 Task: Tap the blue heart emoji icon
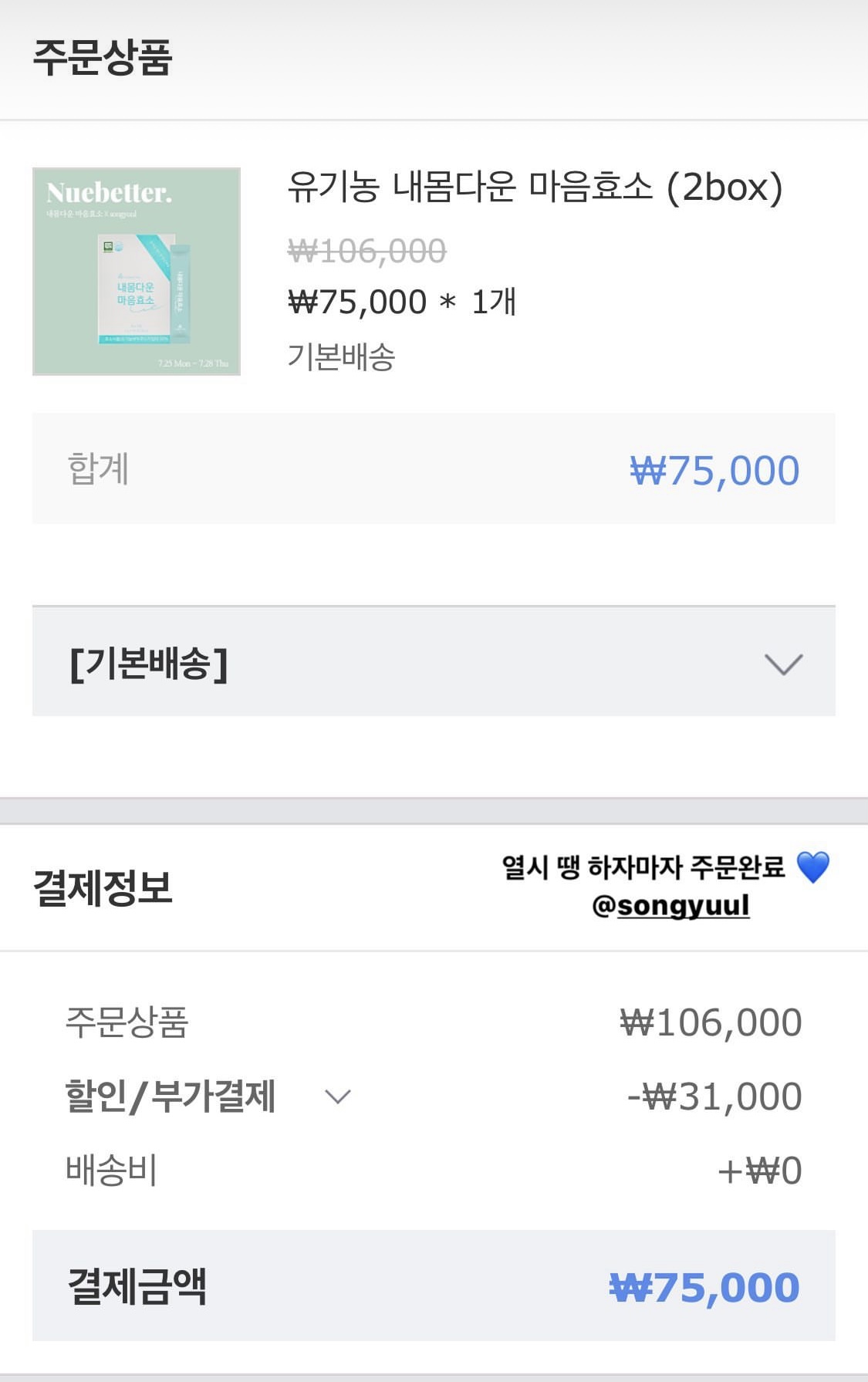[812, 867]
